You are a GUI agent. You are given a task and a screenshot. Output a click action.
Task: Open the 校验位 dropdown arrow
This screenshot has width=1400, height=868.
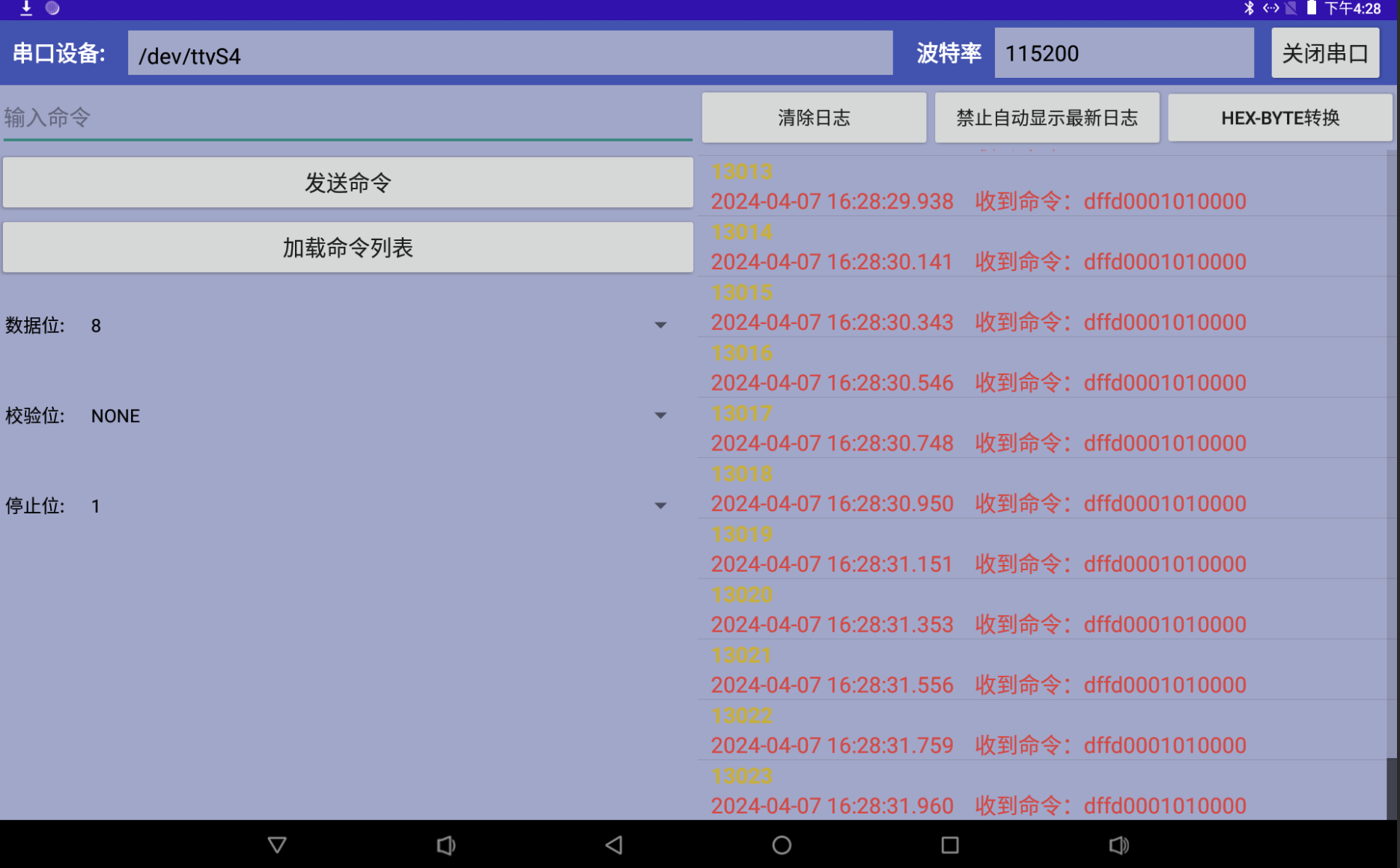pos(660,415)
